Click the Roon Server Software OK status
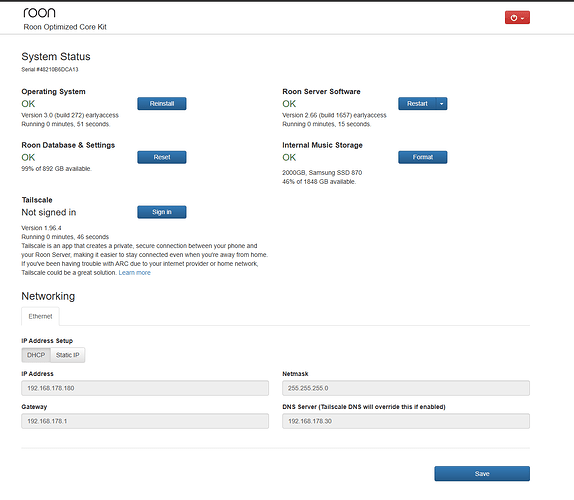This screenshot has height=500, width=574. pos(289,104)
